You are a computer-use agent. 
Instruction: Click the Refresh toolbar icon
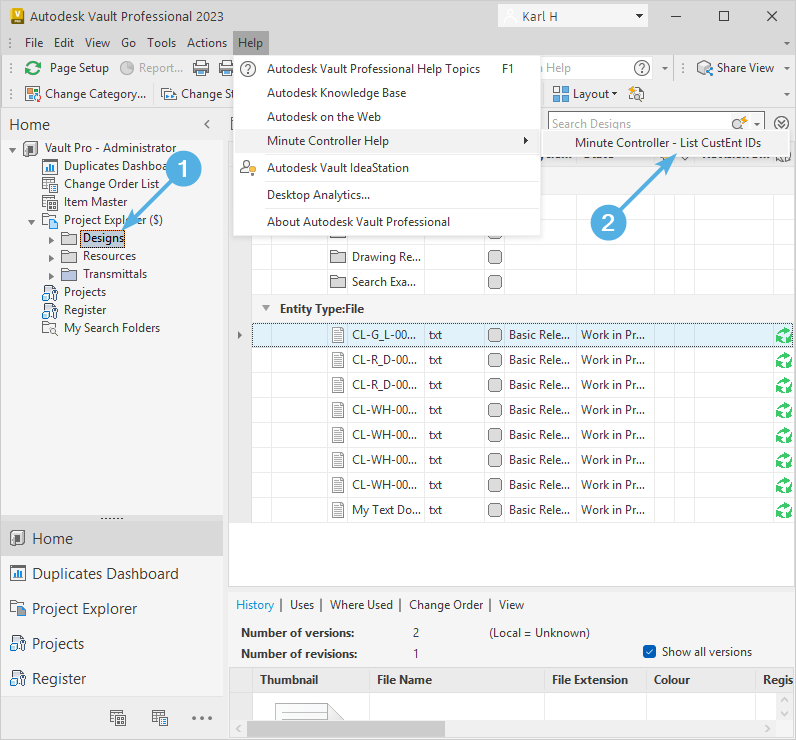[x=33, y=68]
